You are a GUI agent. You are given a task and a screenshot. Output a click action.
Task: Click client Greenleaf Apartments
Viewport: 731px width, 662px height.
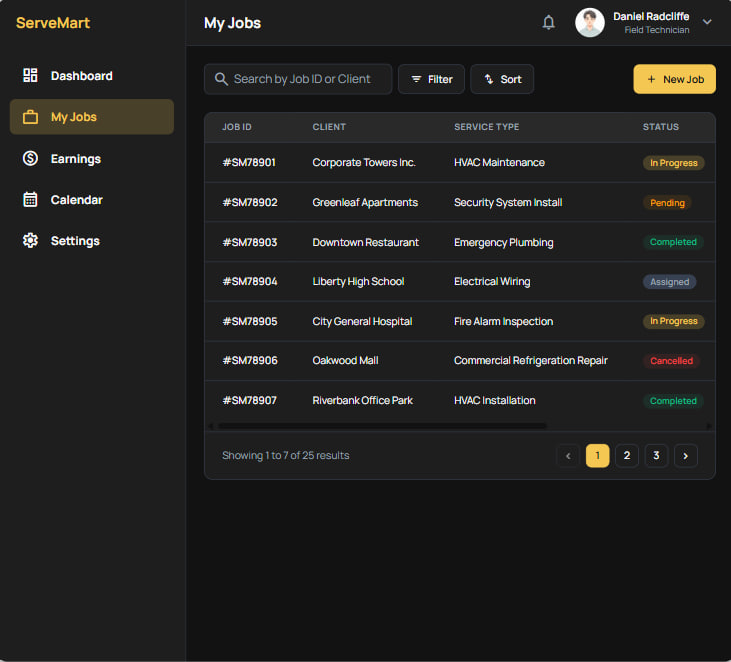click(x=365, y=202)
